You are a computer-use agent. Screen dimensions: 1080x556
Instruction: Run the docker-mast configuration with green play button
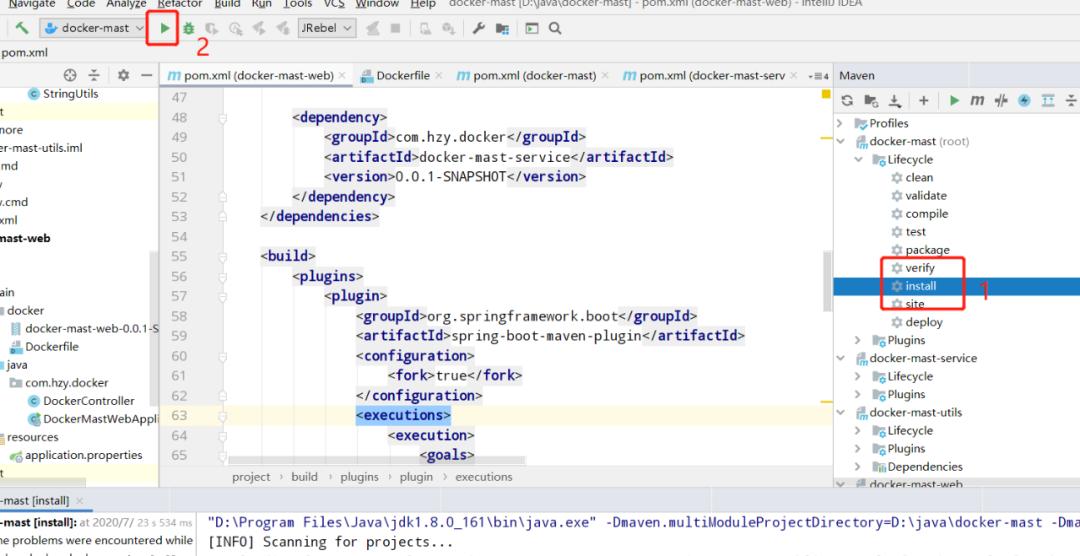pyautogui.click(x=165, y=28)
